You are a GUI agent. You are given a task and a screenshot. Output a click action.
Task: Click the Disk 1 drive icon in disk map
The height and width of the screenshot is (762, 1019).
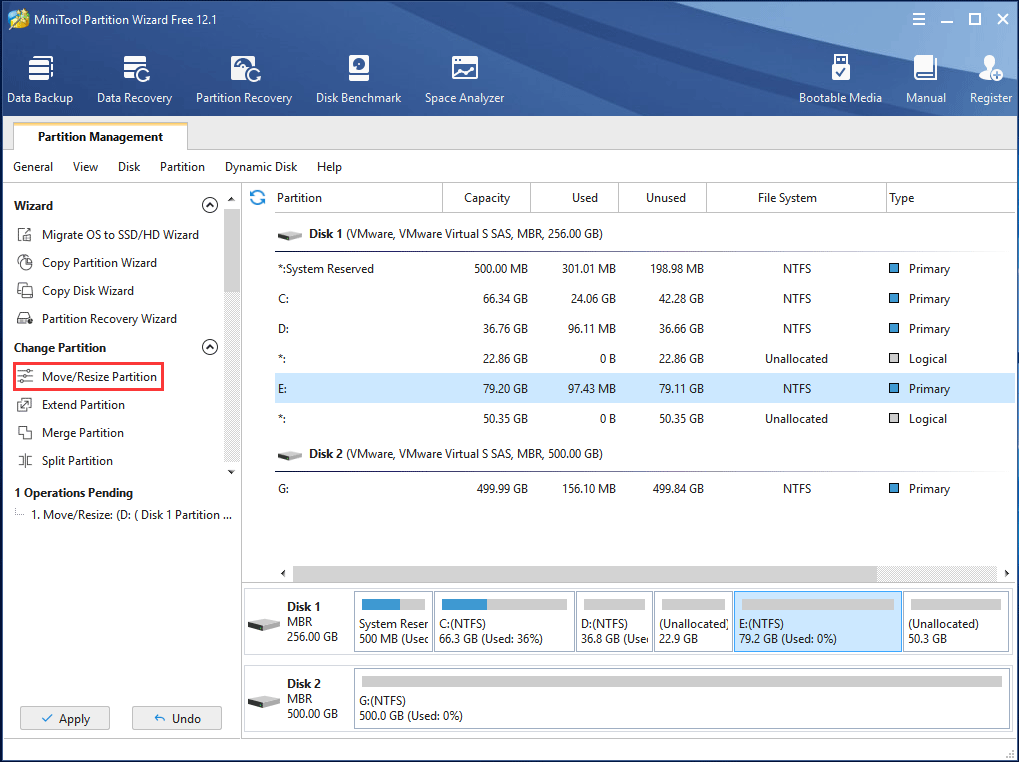(x=264, y=625)
